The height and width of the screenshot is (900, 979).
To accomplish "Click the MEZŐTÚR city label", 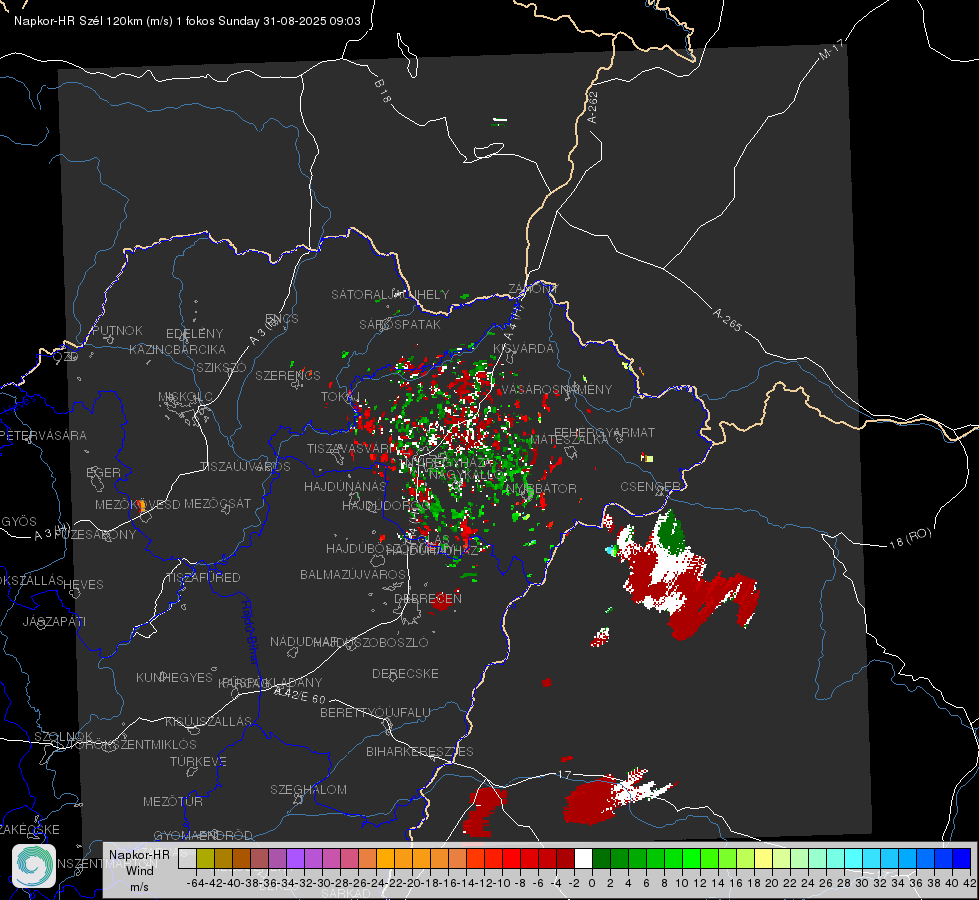I will (173, 802).
